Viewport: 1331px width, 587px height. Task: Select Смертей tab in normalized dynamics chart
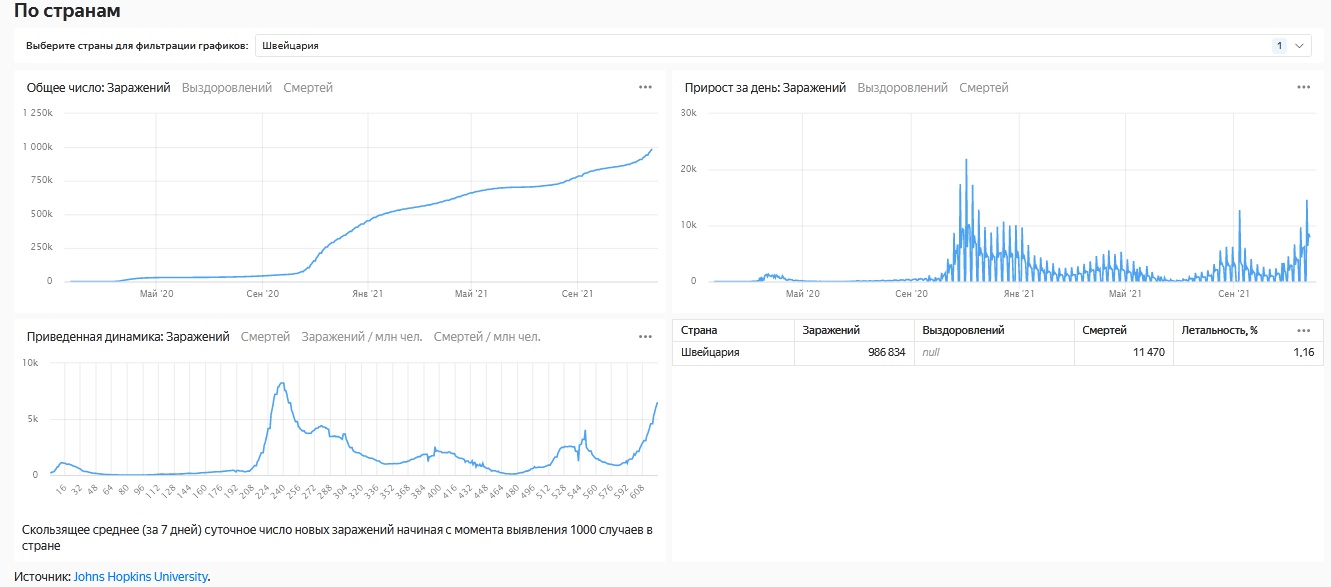coord(265,337)
